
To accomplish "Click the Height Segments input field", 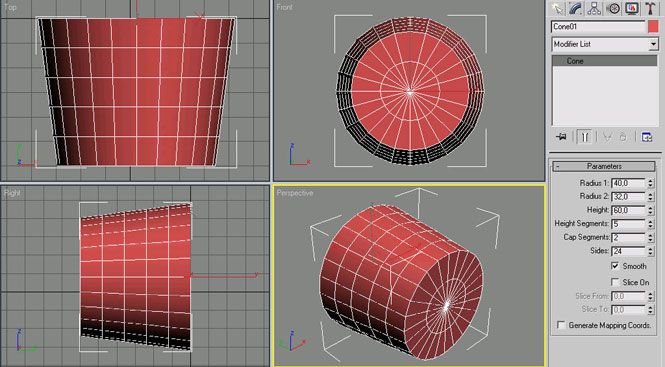I will pos(628,224).
